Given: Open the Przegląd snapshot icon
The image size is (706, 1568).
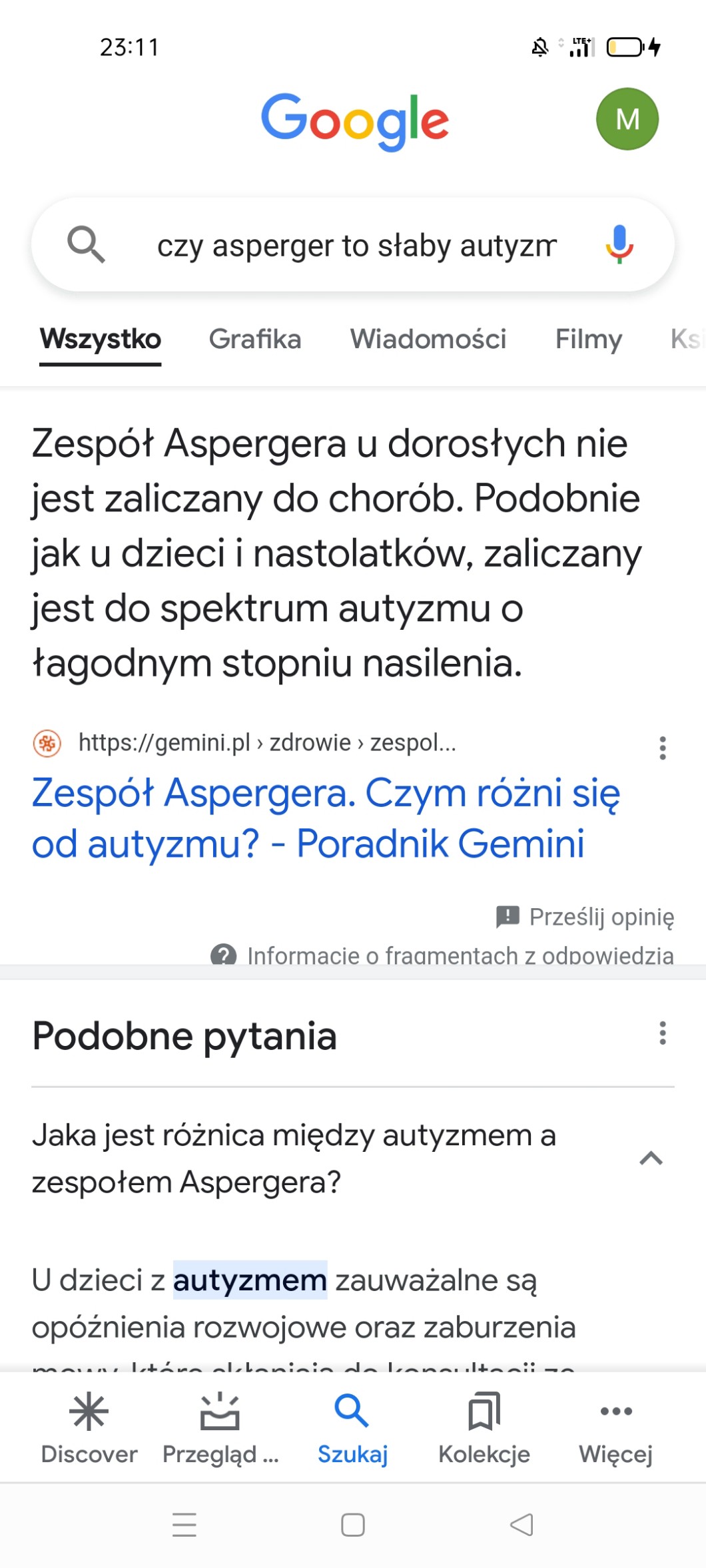Looking at the screenshot, I should 220,1412.
